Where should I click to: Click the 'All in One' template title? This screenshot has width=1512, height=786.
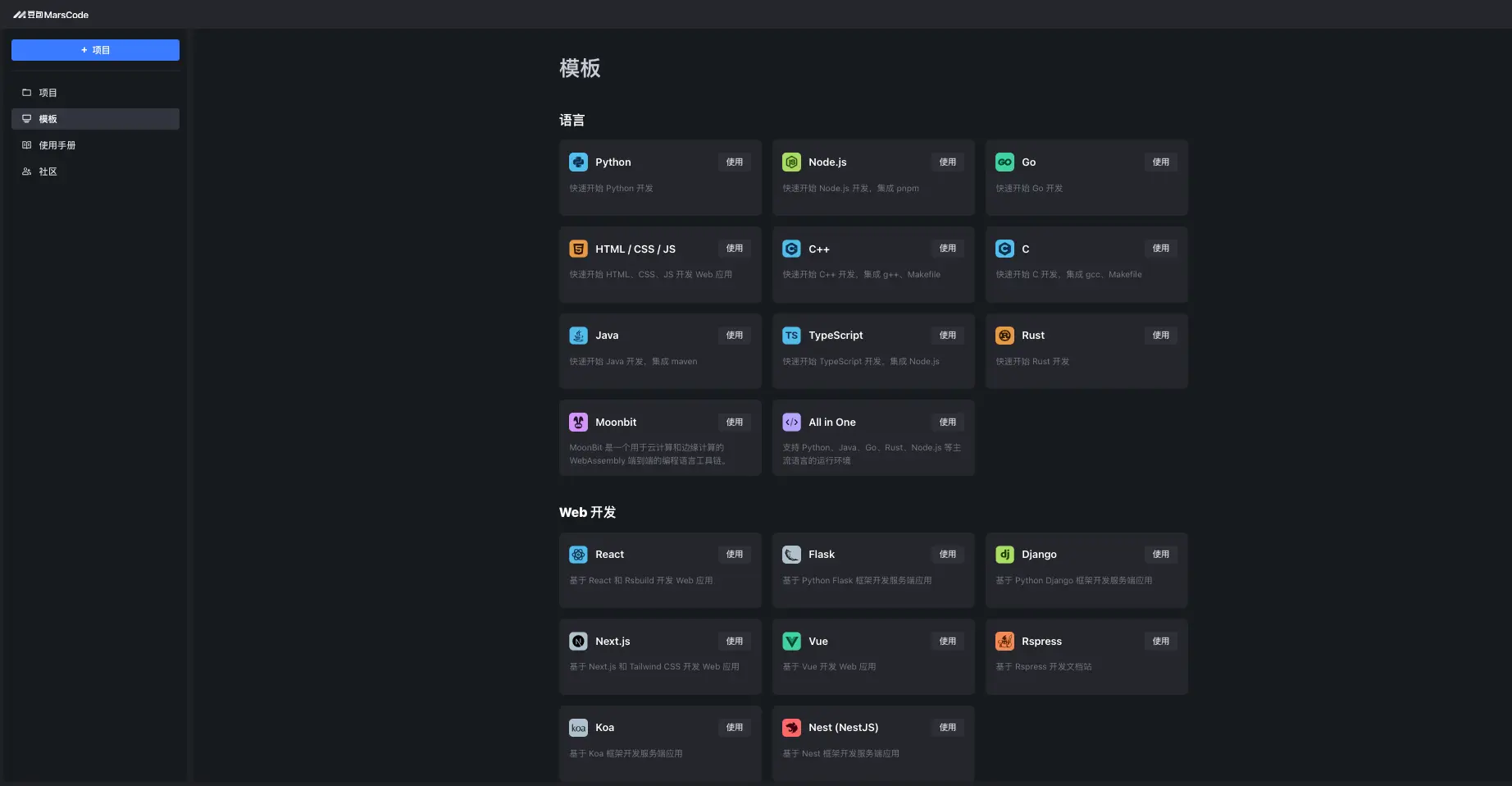[832, 422]
